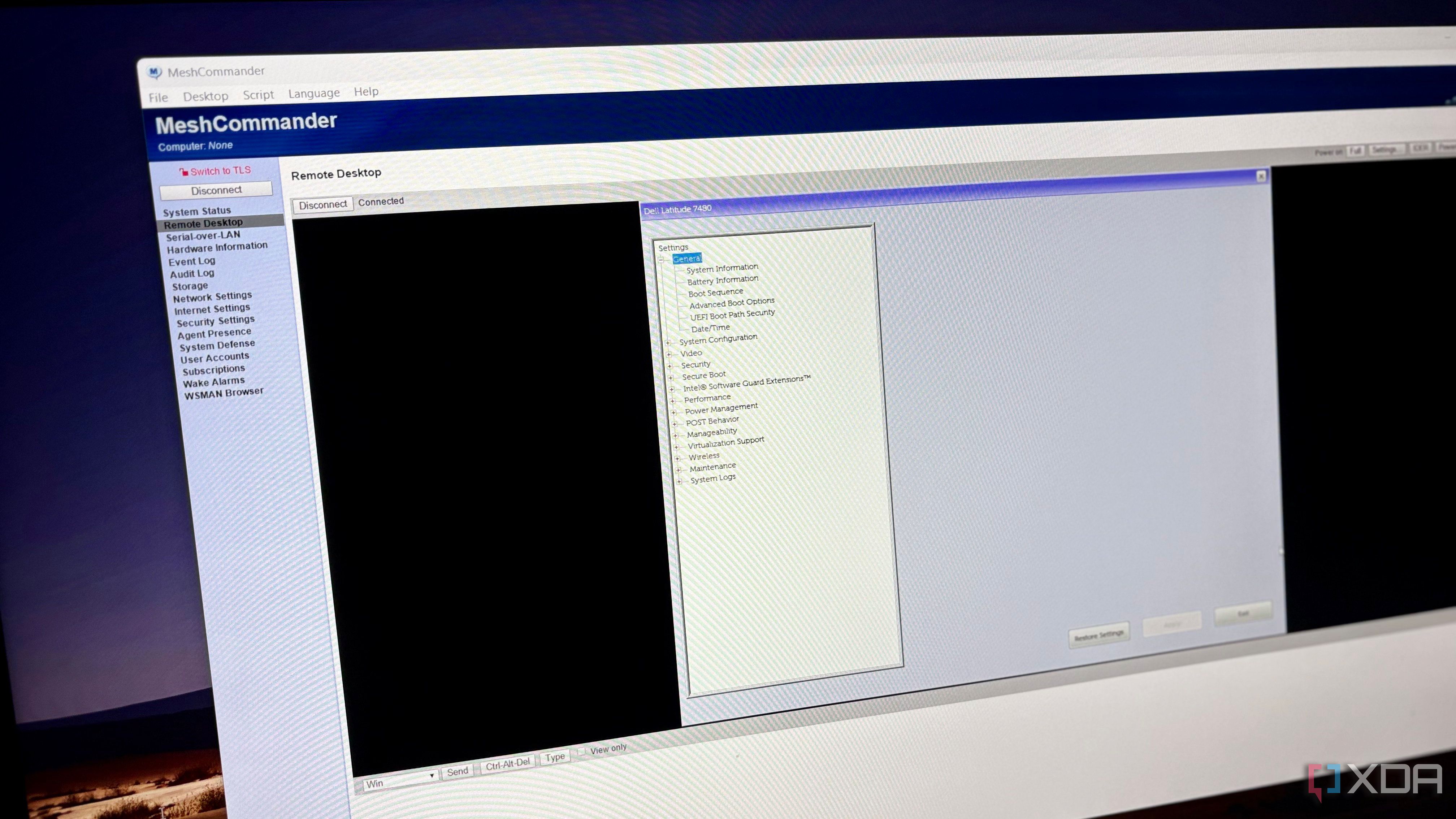Open Storage in the sidebar
1456x819 pixels.
pos(190,286)
